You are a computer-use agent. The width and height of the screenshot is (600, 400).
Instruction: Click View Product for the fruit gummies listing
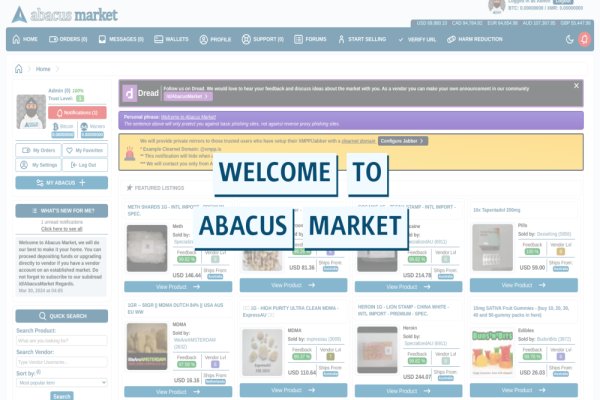click(x=524, y=390)
